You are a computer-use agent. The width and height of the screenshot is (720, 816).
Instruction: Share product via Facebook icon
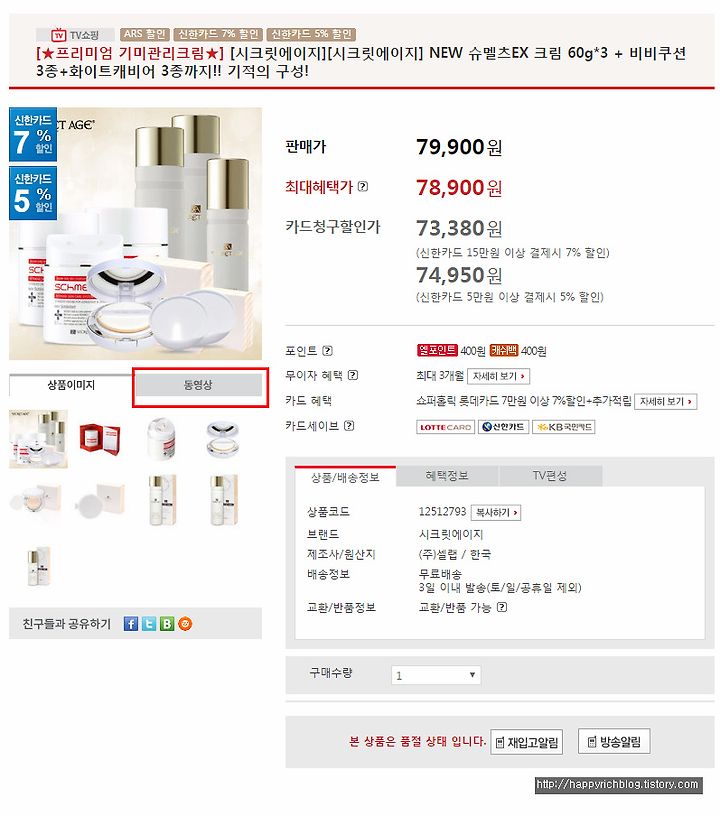[x=131, y=623]
